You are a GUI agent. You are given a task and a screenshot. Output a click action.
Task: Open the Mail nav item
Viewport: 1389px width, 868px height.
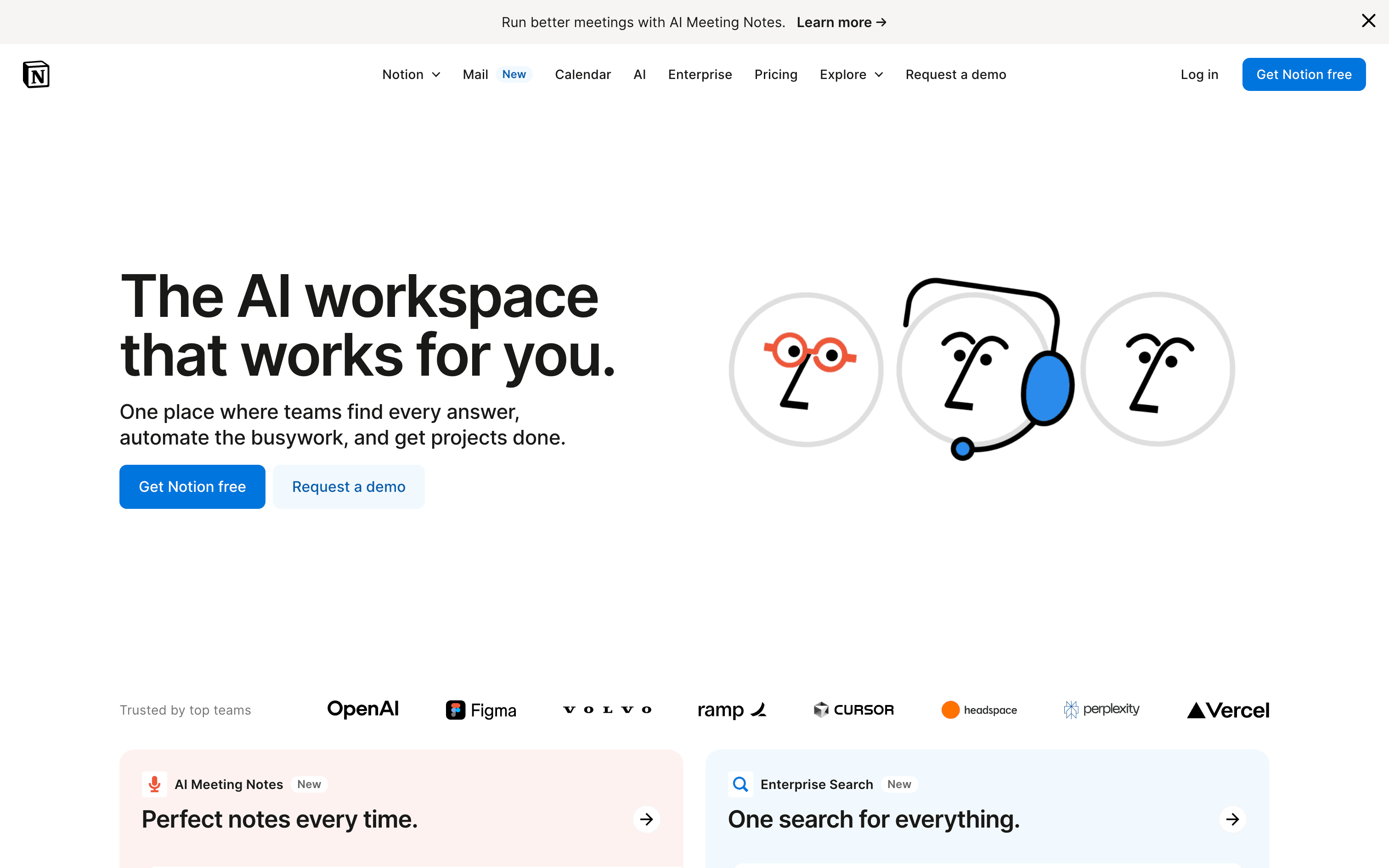pos(476,74)
